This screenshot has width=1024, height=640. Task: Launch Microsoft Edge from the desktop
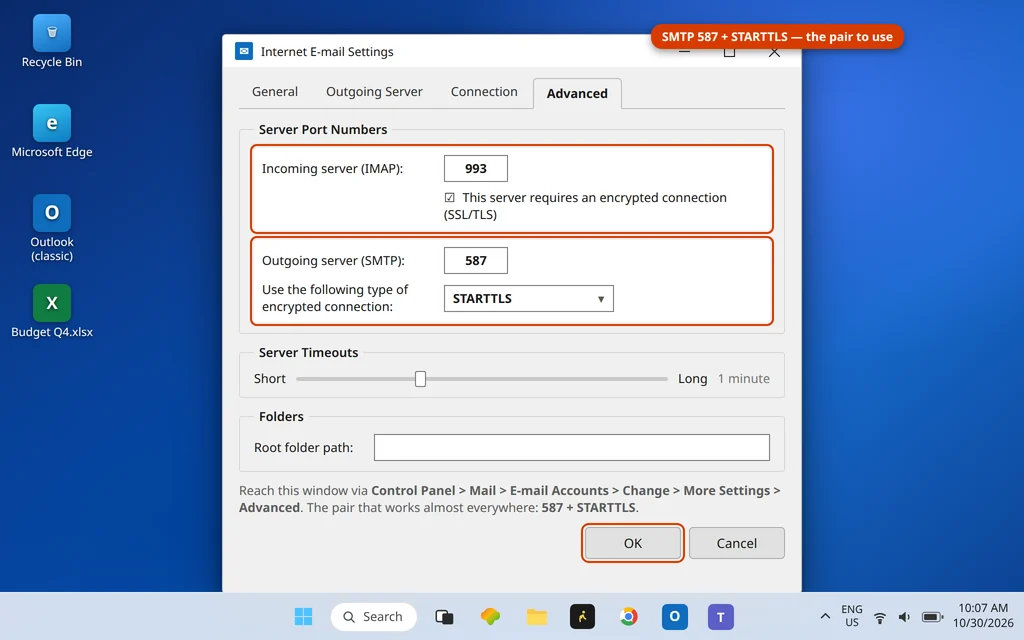click(52, 131)
